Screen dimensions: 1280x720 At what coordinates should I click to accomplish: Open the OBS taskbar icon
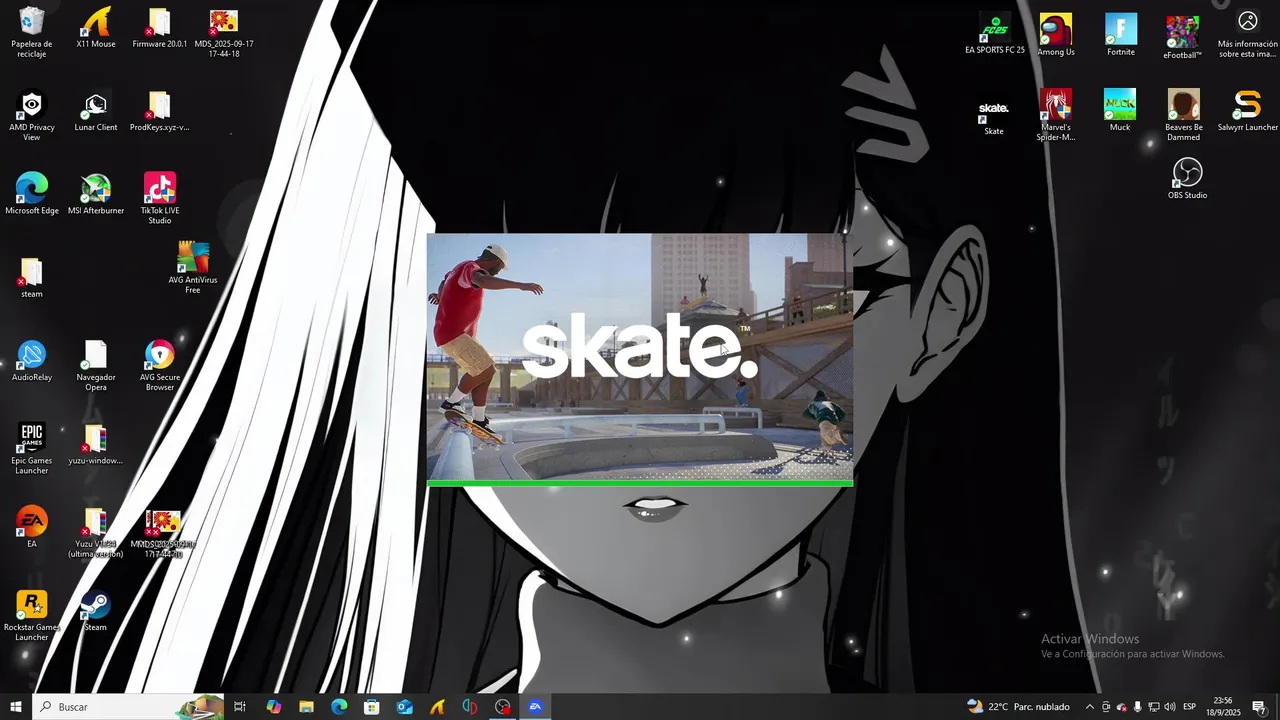coord(503,707)
